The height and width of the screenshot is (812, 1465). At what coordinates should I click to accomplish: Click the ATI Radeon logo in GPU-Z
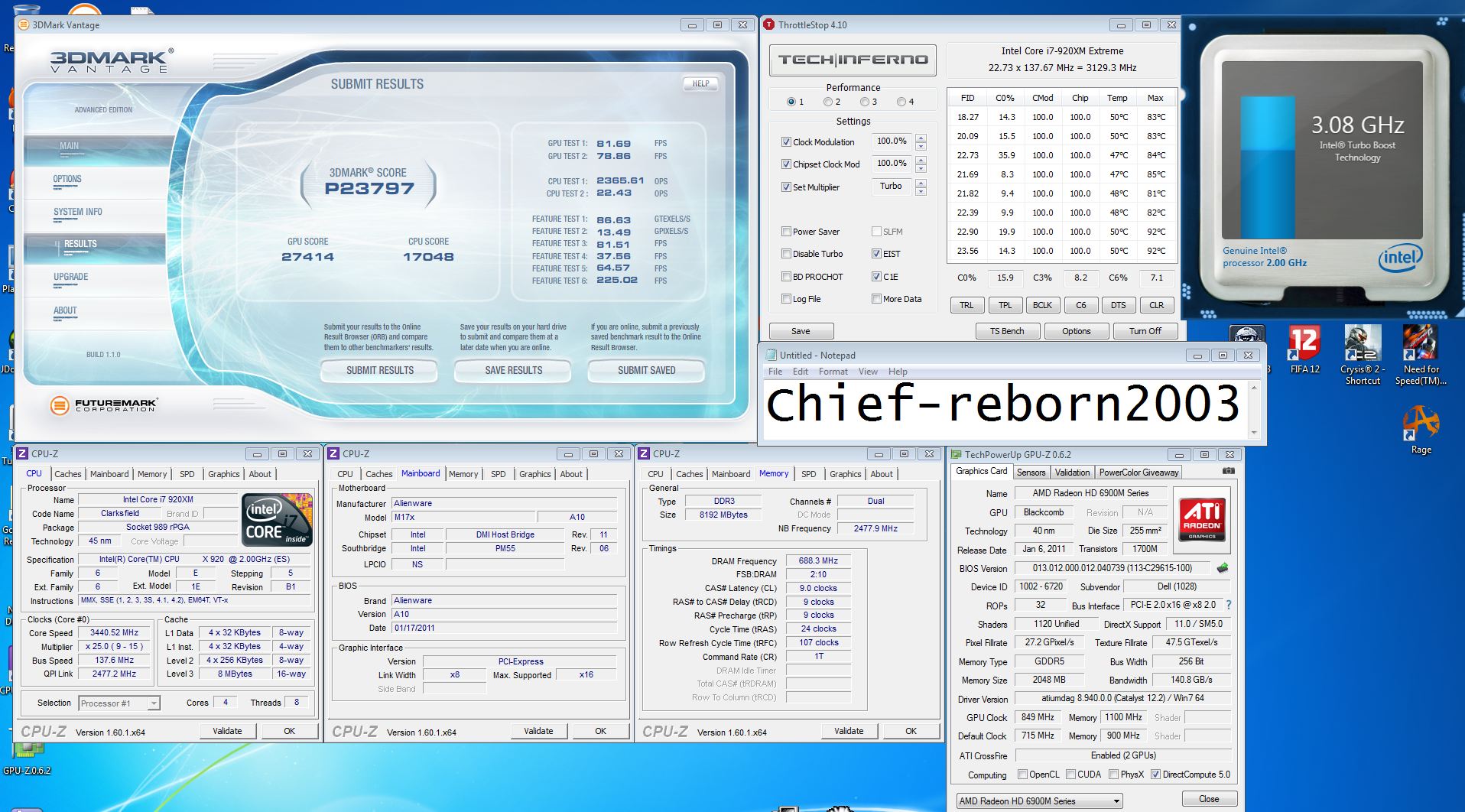(x=1201, y=520)
